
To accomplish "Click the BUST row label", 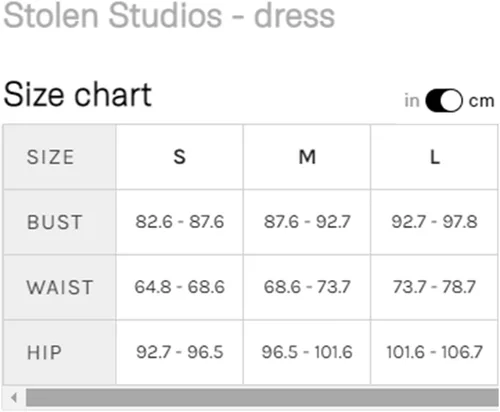I will point(59,222).
